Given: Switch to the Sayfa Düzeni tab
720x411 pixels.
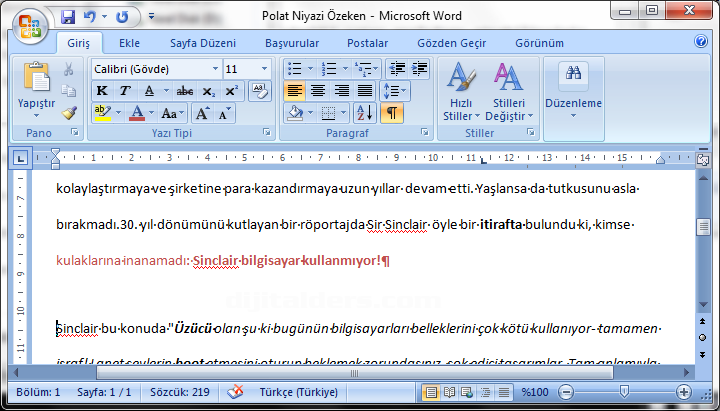Looking at the screenshot, I should pos(203,43).
